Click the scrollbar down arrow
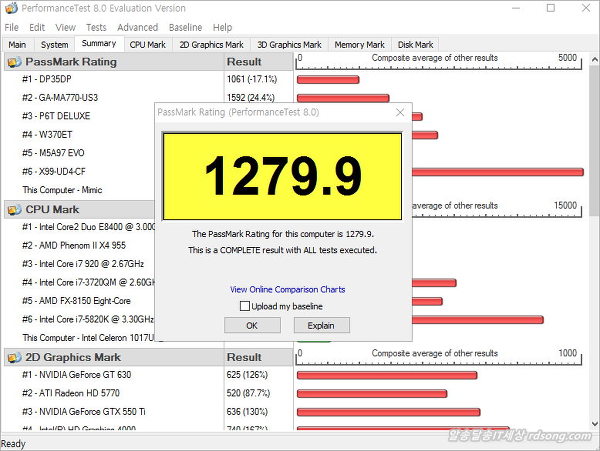Image resolution: width=600 pixels, height=451 pixels. coord(594,423)
